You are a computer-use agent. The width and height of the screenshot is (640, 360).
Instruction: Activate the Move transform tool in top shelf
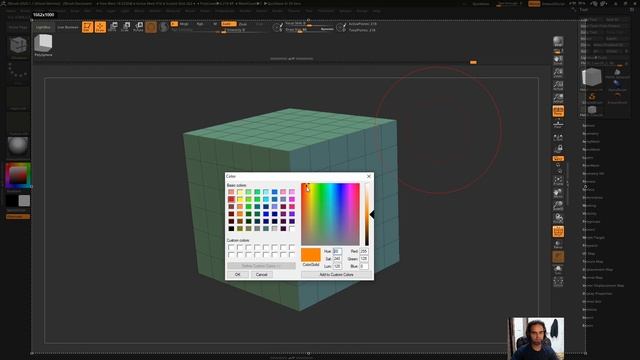(113, 27)
